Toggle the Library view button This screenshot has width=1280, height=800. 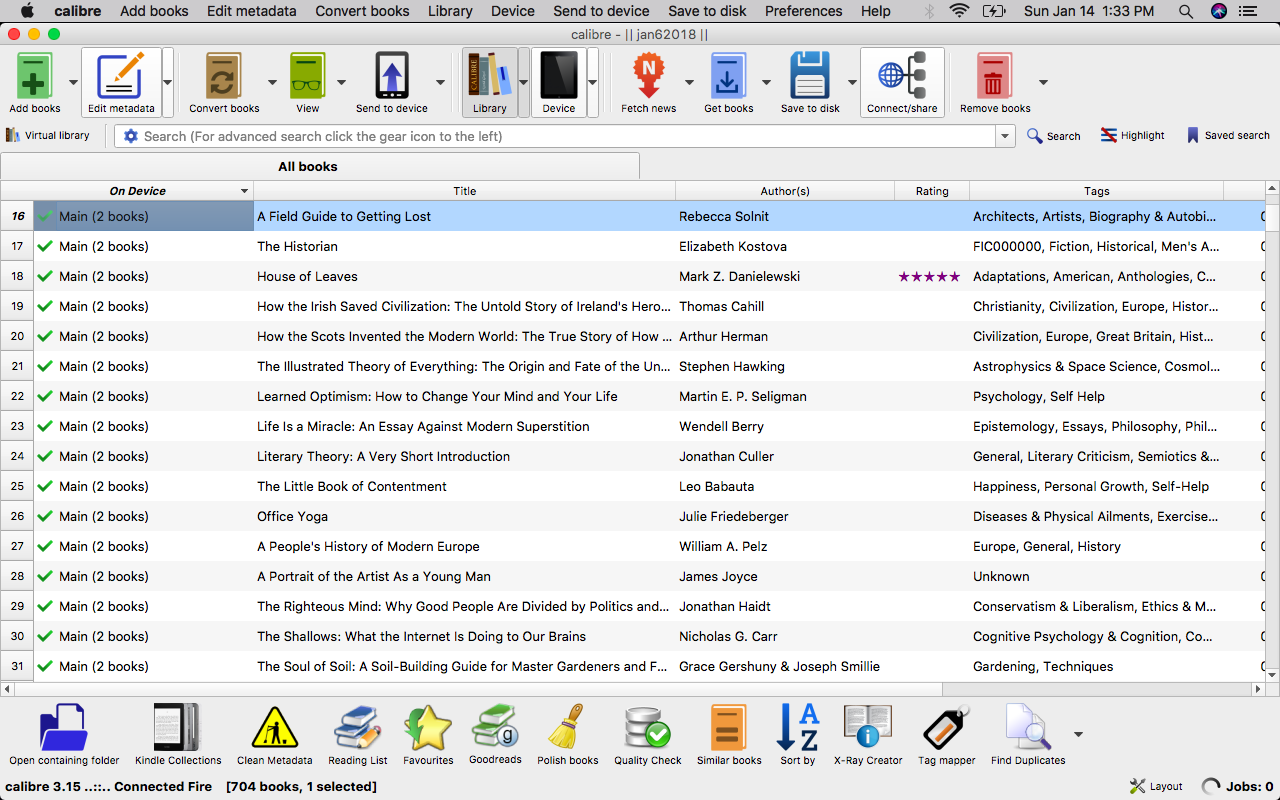pos(489,80)
